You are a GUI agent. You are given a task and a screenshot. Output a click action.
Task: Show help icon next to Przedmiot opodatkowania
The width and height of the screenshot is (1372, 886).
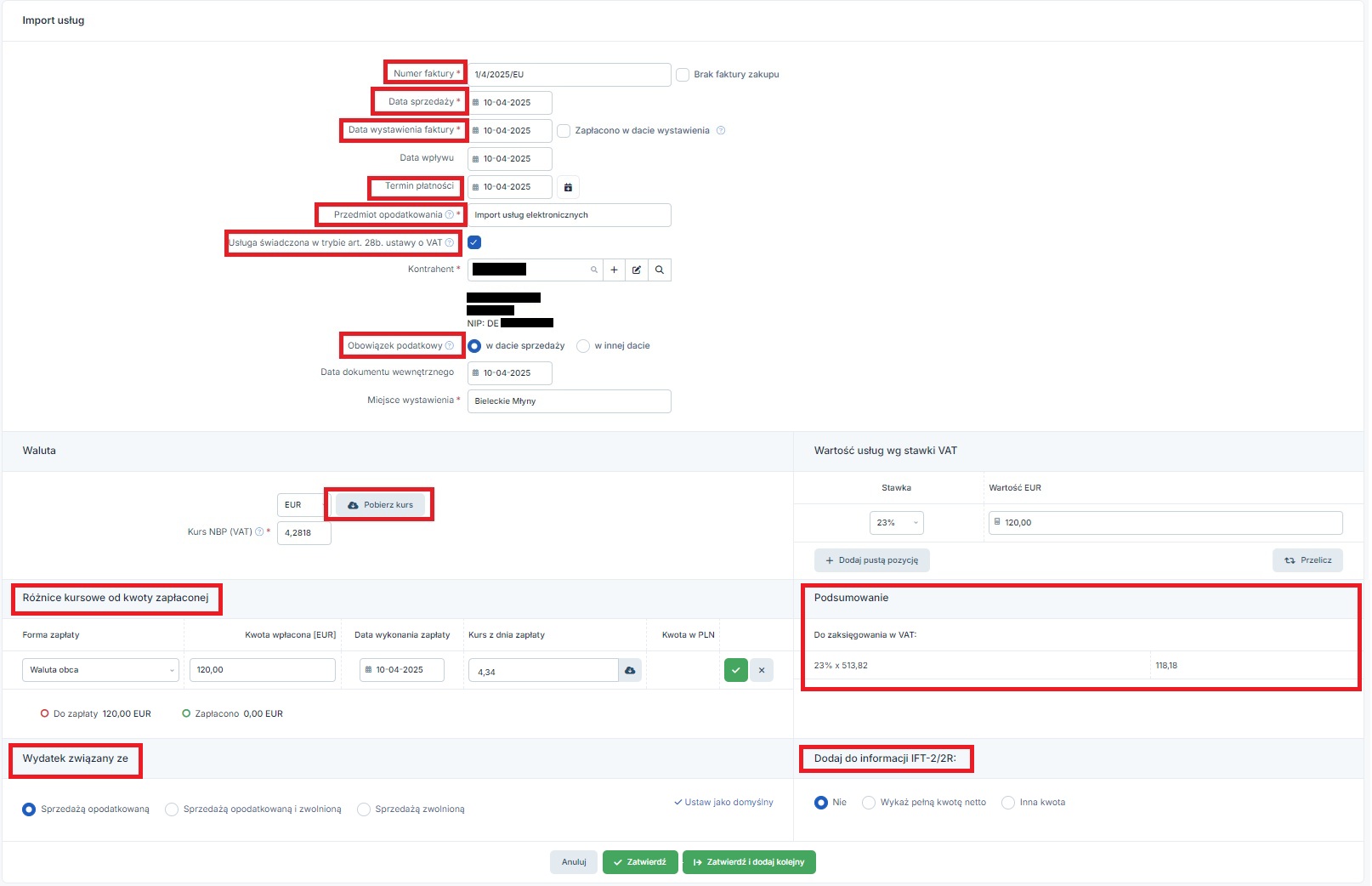450,214
